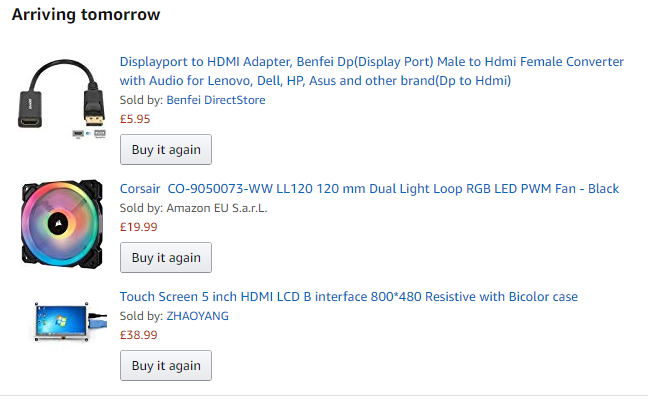
Task: Click the HDMI female end of pictured adapter
Action: click(28, 107)
